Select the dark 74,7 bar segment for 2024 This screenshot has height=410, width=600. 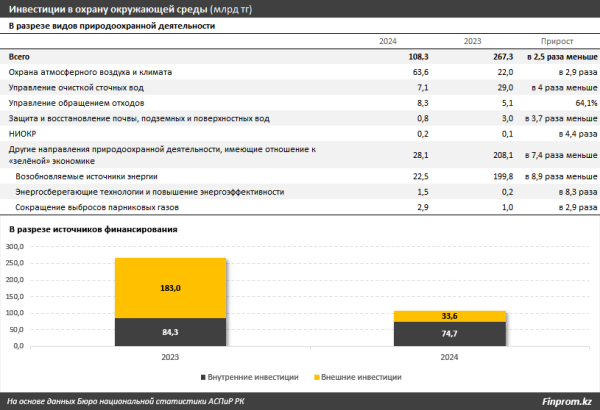tap(449, 334)
